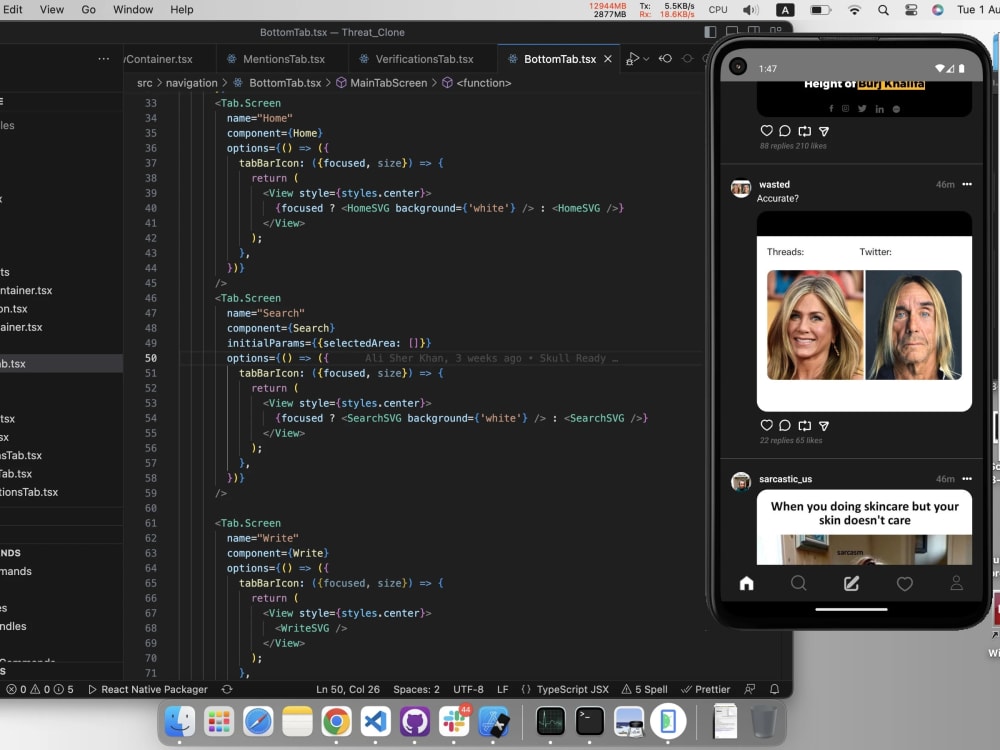The height and width of the screenshot is (750, 1000).
Task: Expand the dropdown chevron next to the run button
Action: pyautogui.click(x=646, y=58)
